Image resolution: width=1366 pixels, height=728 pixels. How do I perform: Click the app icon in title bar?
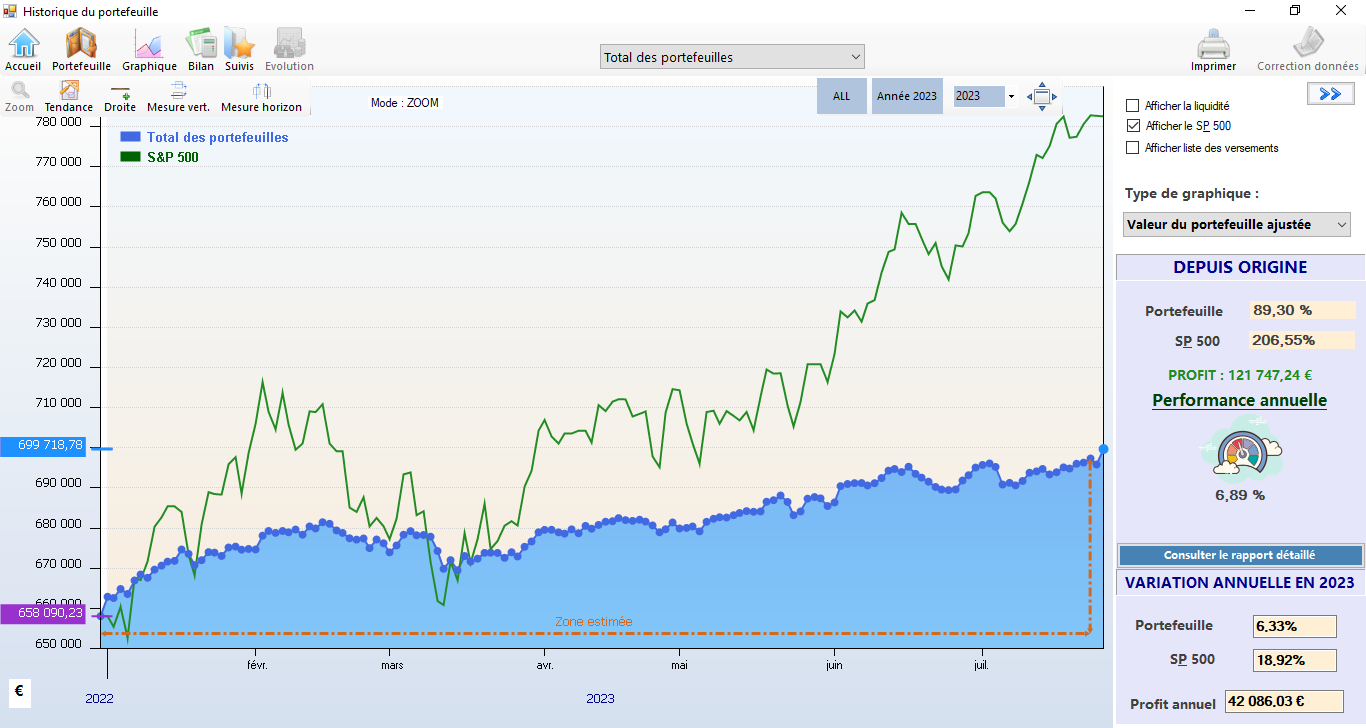click(x=11, y=11)
